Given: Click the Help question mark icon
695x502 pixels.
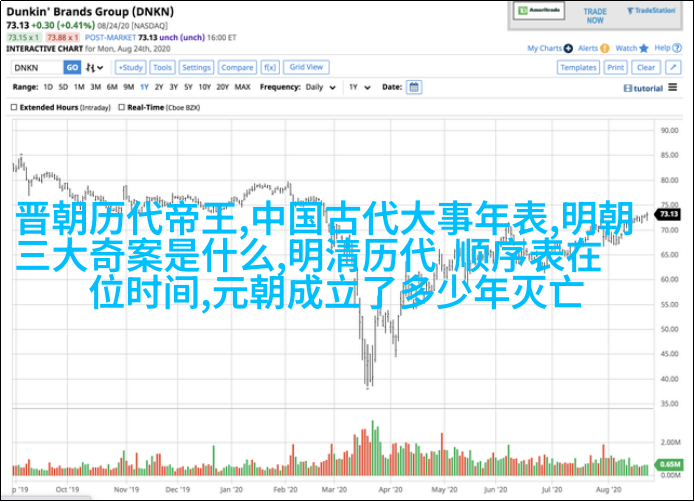Looking at the screenshot, I should [677, 48].
